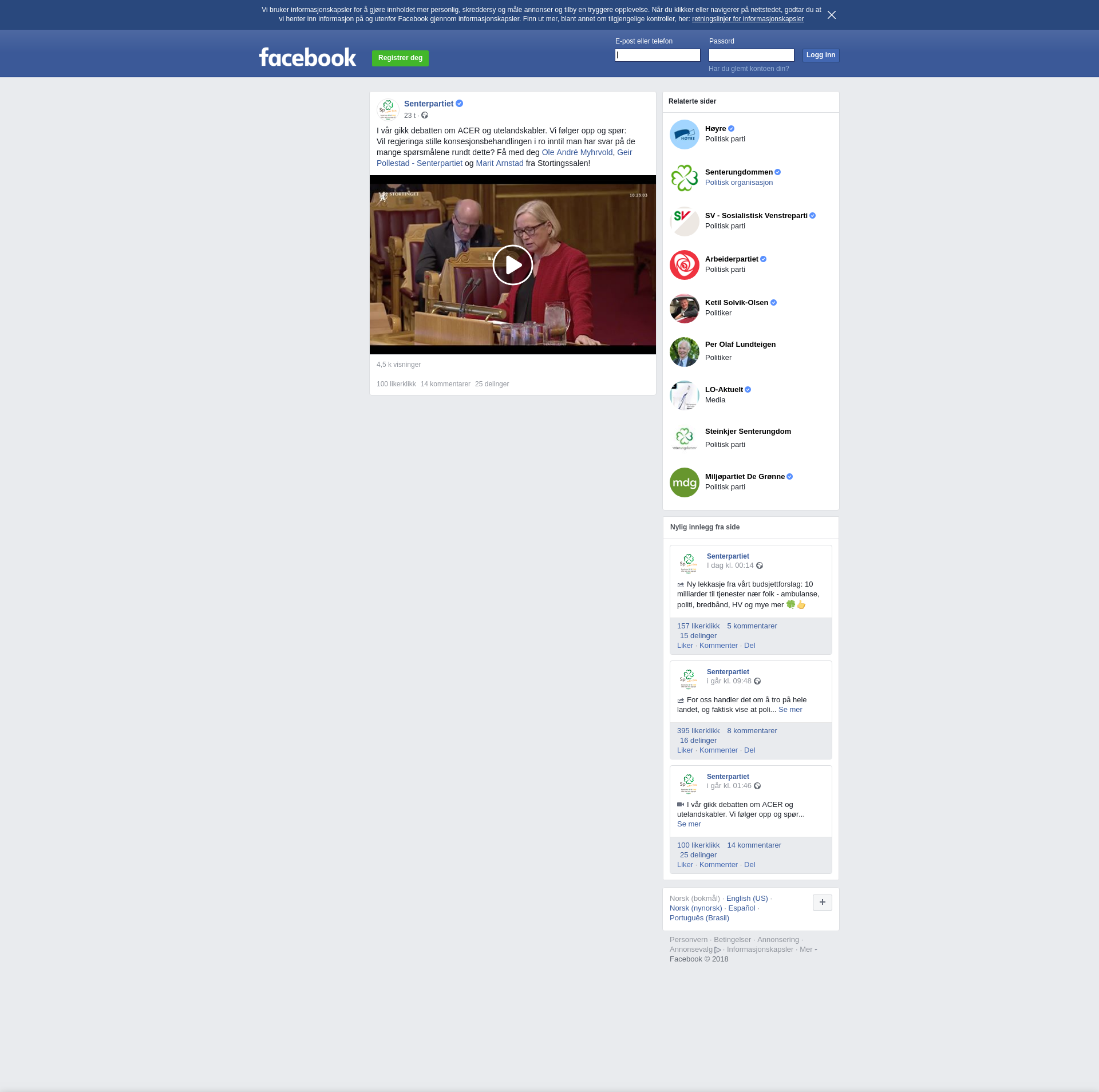Click the Registrer deg button
Viewport: 1099px width, 1092px height.
400,58
